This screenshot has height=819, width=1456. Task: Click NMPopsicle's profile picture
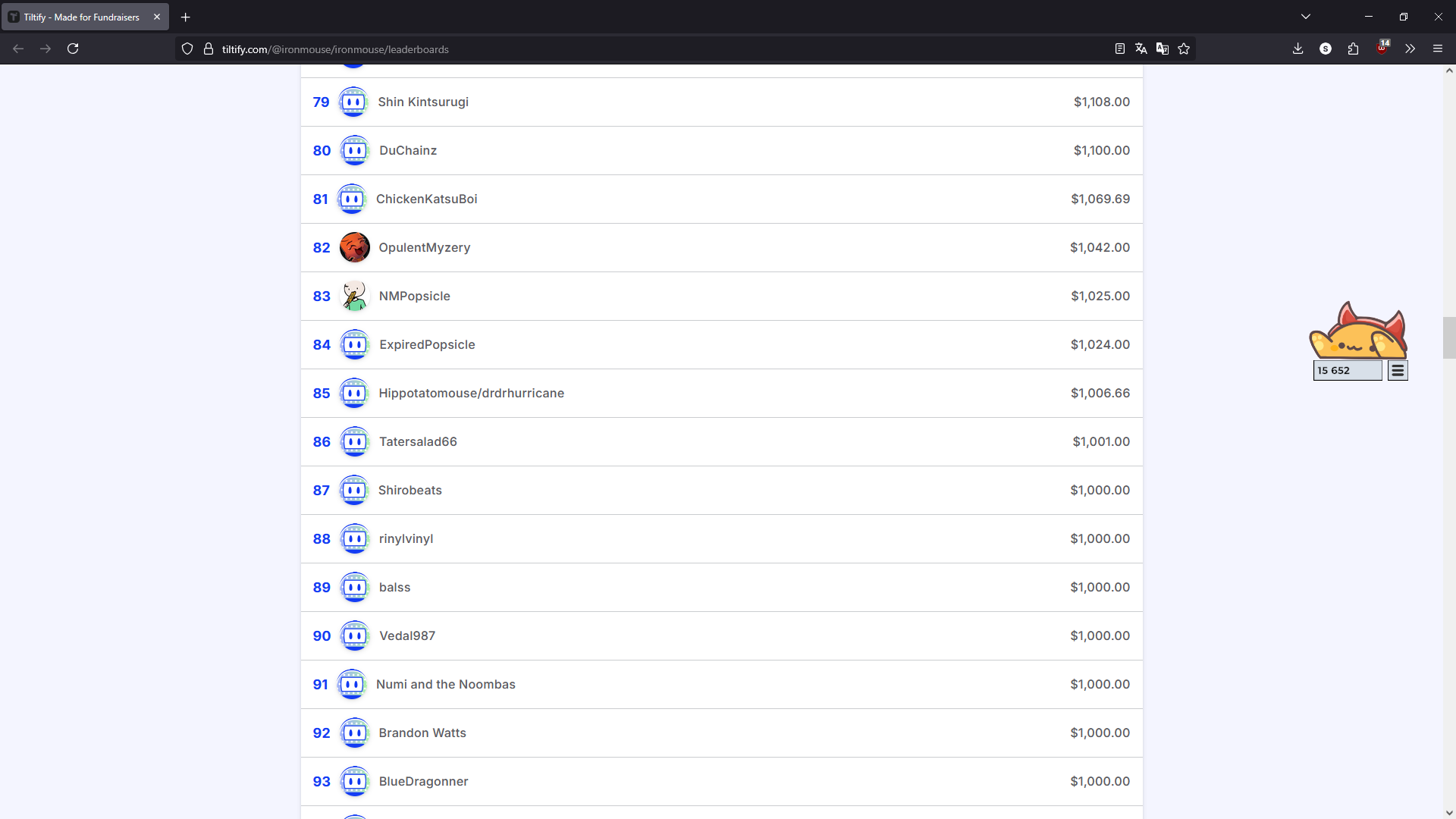coord(355,296)
